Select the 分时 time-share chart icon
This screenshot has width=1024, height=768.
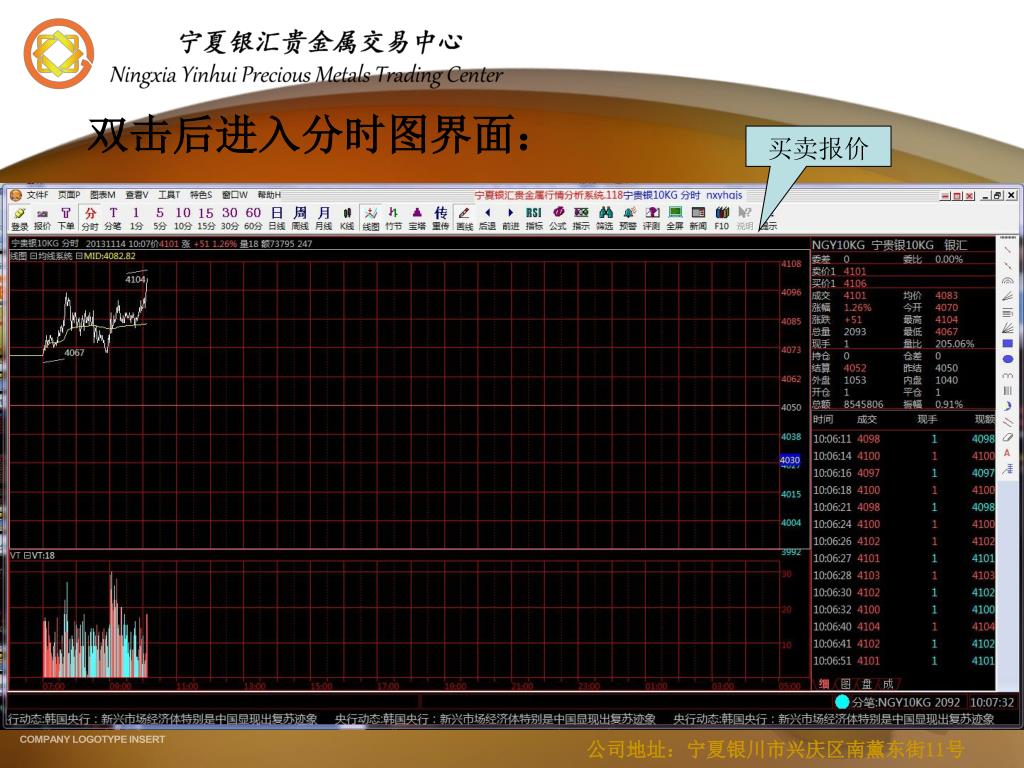(x=90, y=218)
